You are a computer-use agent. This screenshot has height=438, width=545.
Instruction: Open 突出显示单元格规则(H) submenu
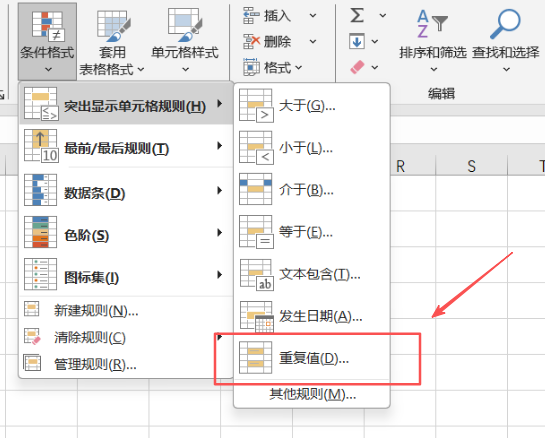(126, 104)
